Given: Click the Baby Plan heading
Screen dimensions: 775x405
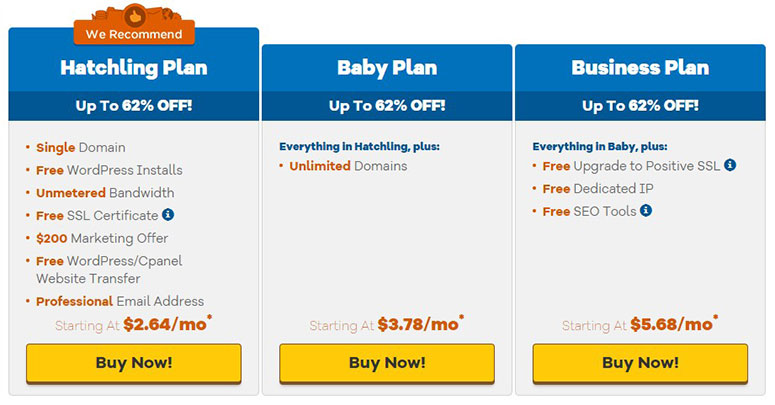Looking at the screenshot, I should point(387,68).
